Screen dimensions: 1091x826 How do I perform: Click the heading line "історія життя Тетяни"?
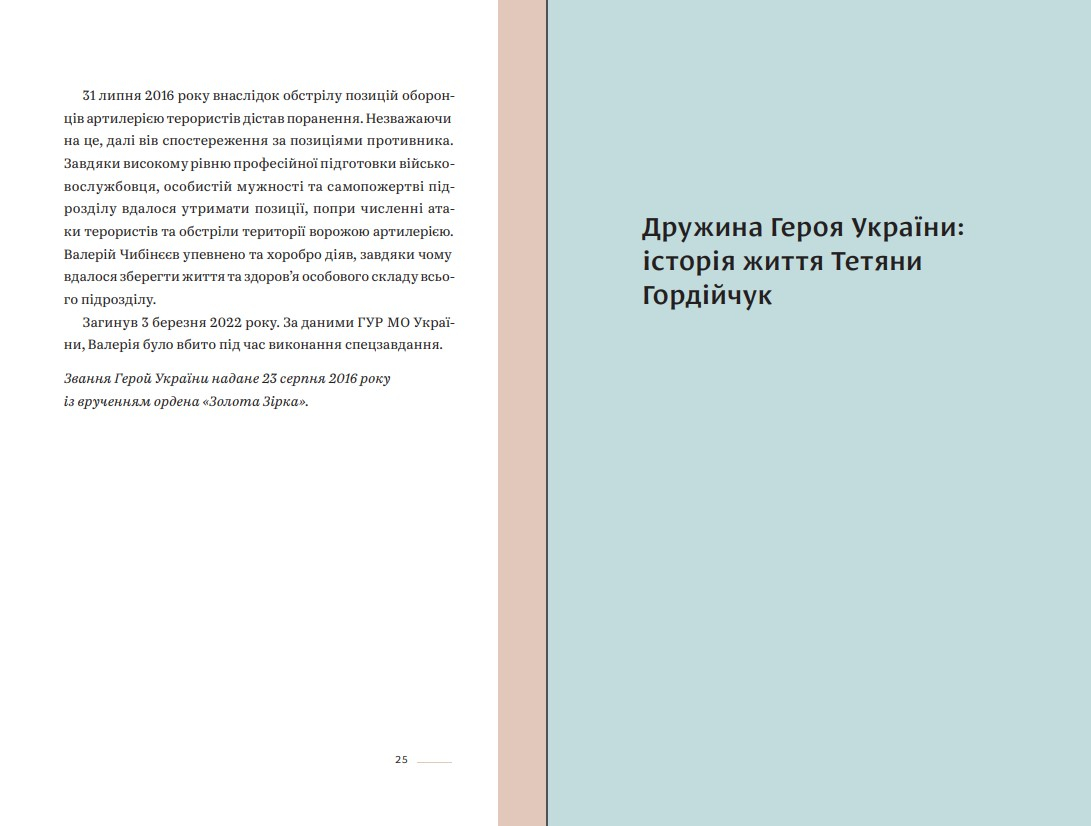781,262
